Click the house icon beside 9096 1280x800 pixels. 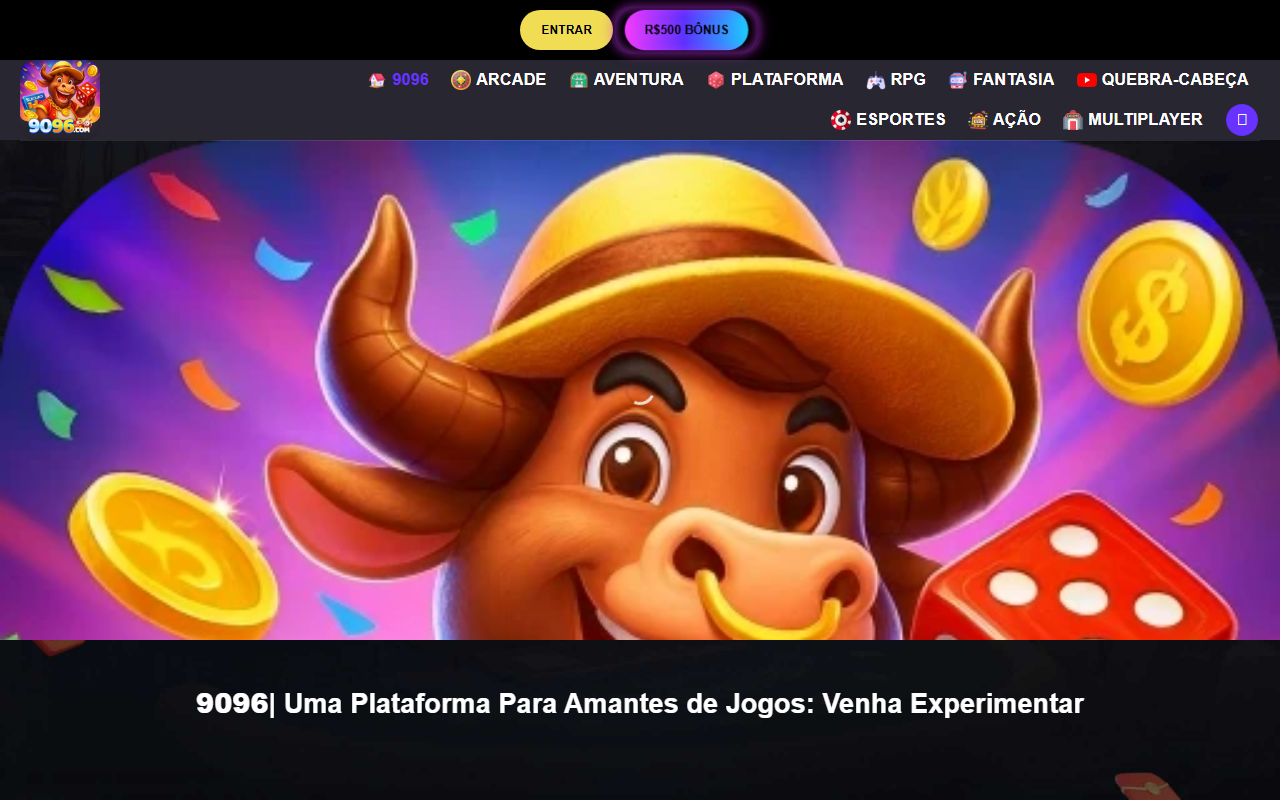coord(377,80)
